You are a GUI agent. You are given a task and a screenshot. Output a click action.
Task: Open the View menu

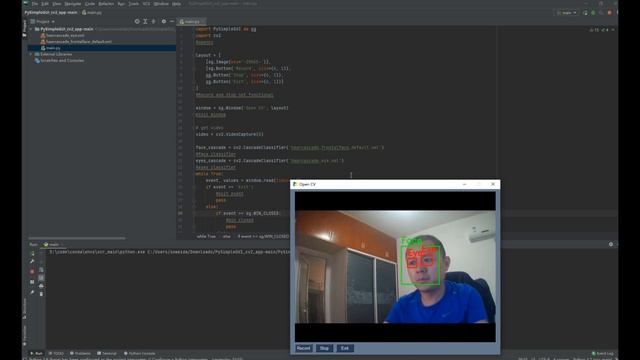click(x=57, y=4)
